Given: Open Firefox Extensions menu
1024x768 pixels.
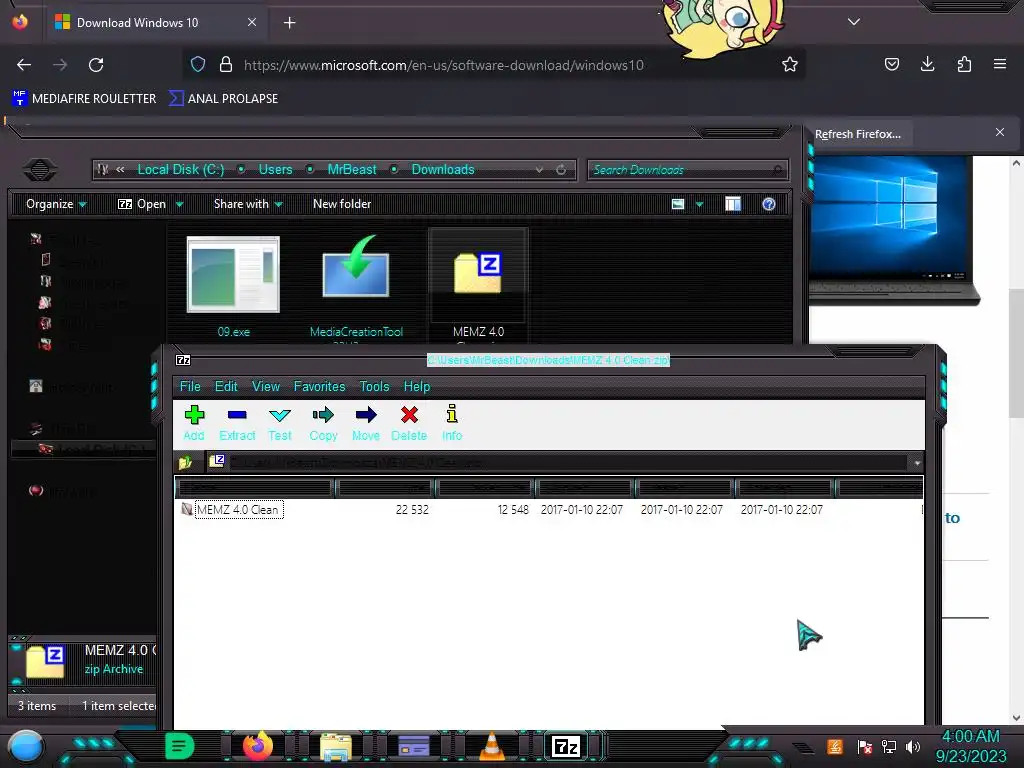Looking at the screenshot, I should [x=964, y=64].
